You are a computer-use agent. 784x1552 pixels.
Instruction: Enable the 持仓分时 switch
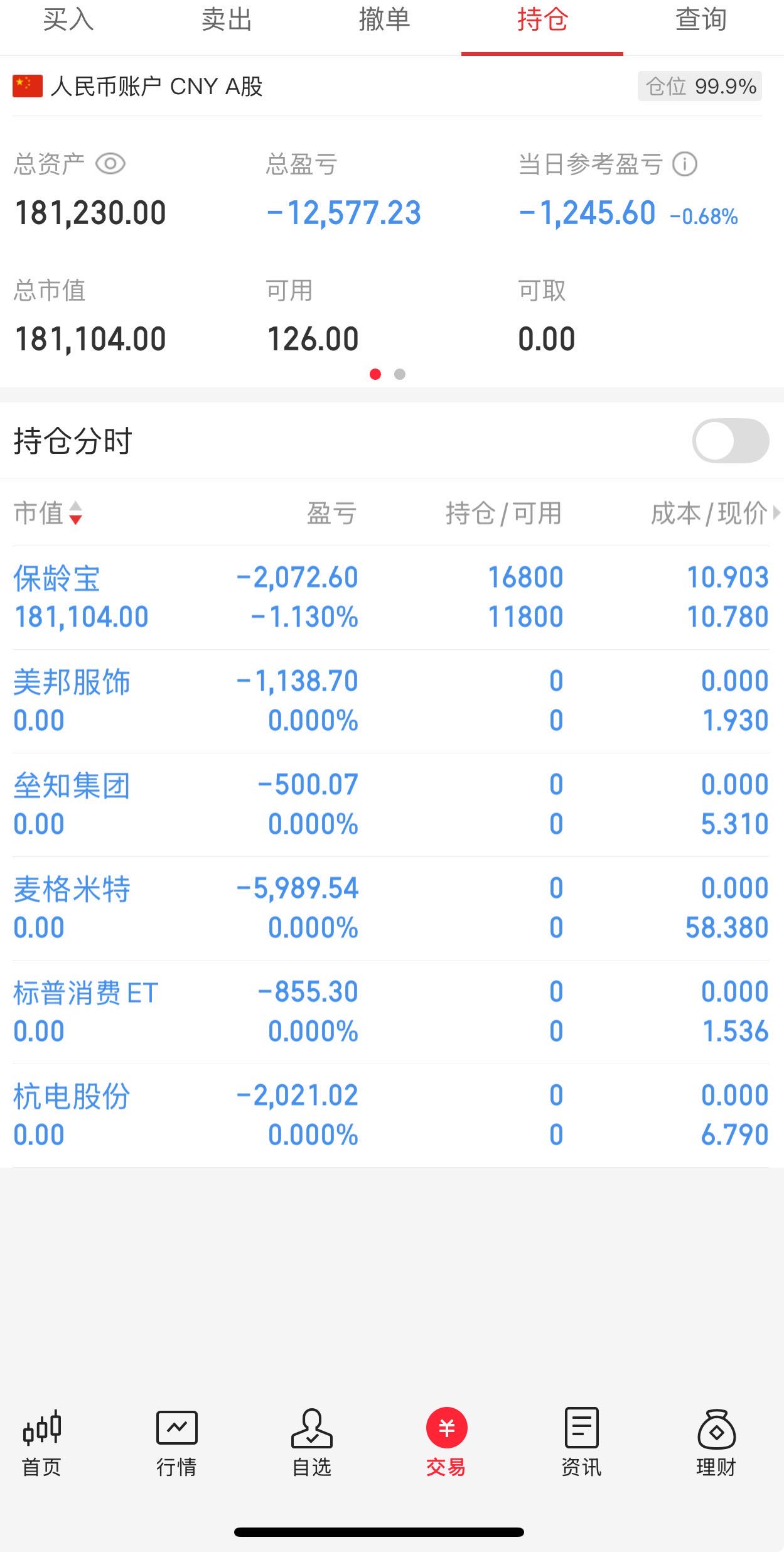731,441
